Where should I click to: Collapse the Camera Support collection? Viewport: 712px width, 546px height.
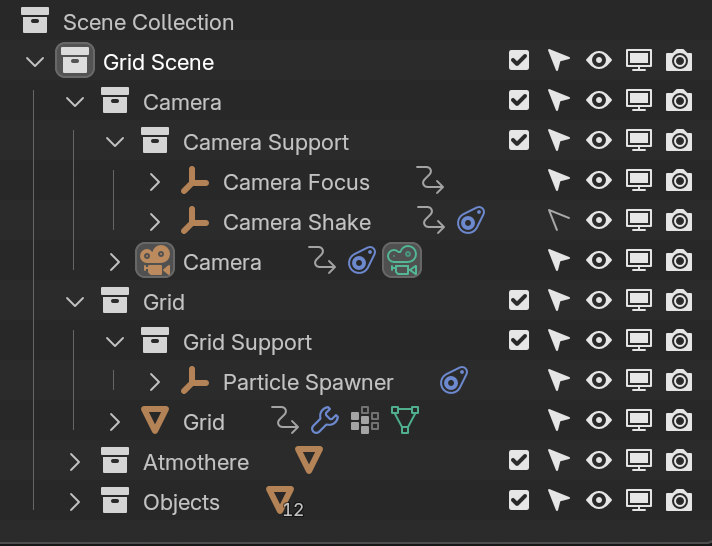pos(115,142)
